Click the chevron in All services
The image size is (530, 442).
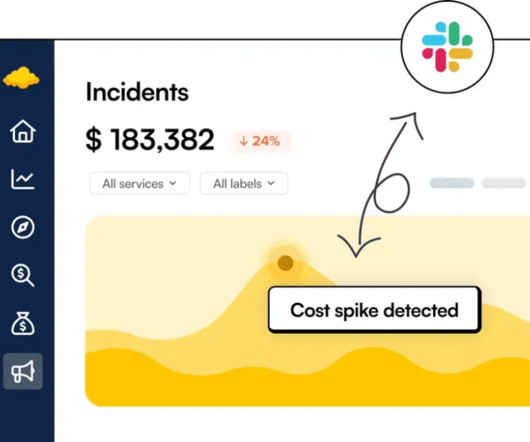173,183
